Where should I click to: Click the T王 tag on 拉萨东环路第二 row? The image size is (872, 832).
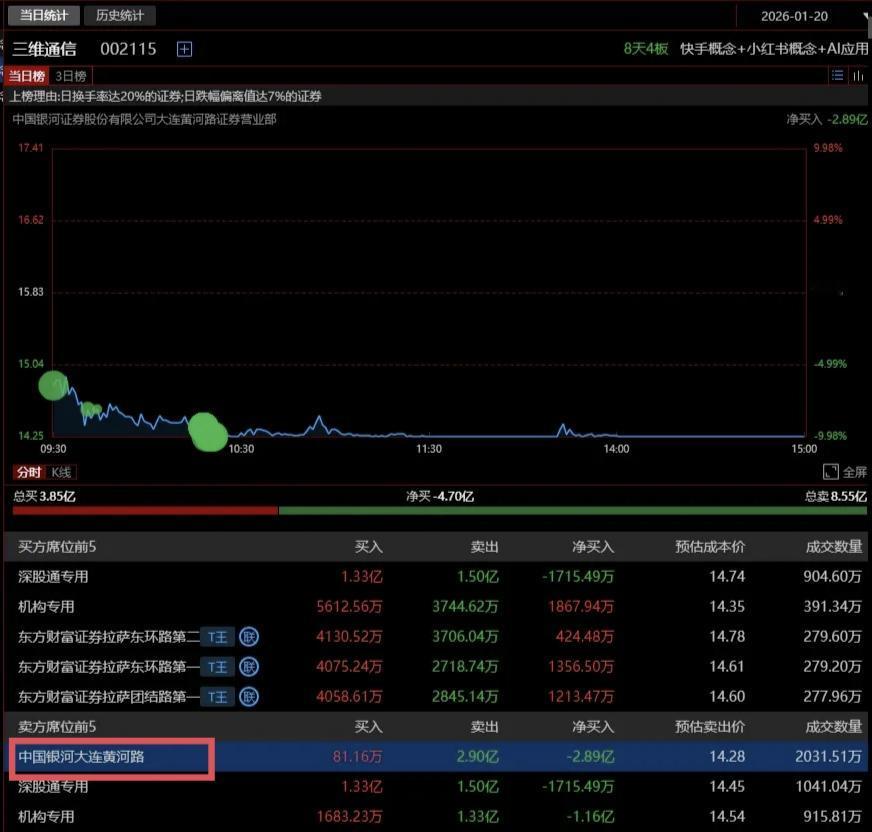pos(217,637)
